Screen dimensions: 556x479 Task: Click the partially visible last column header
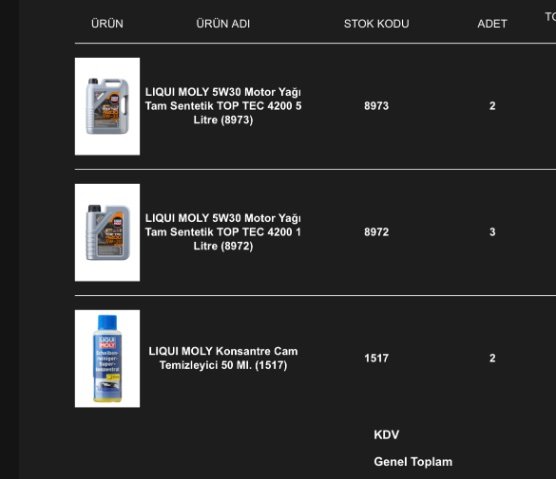(x=550, y=17)
